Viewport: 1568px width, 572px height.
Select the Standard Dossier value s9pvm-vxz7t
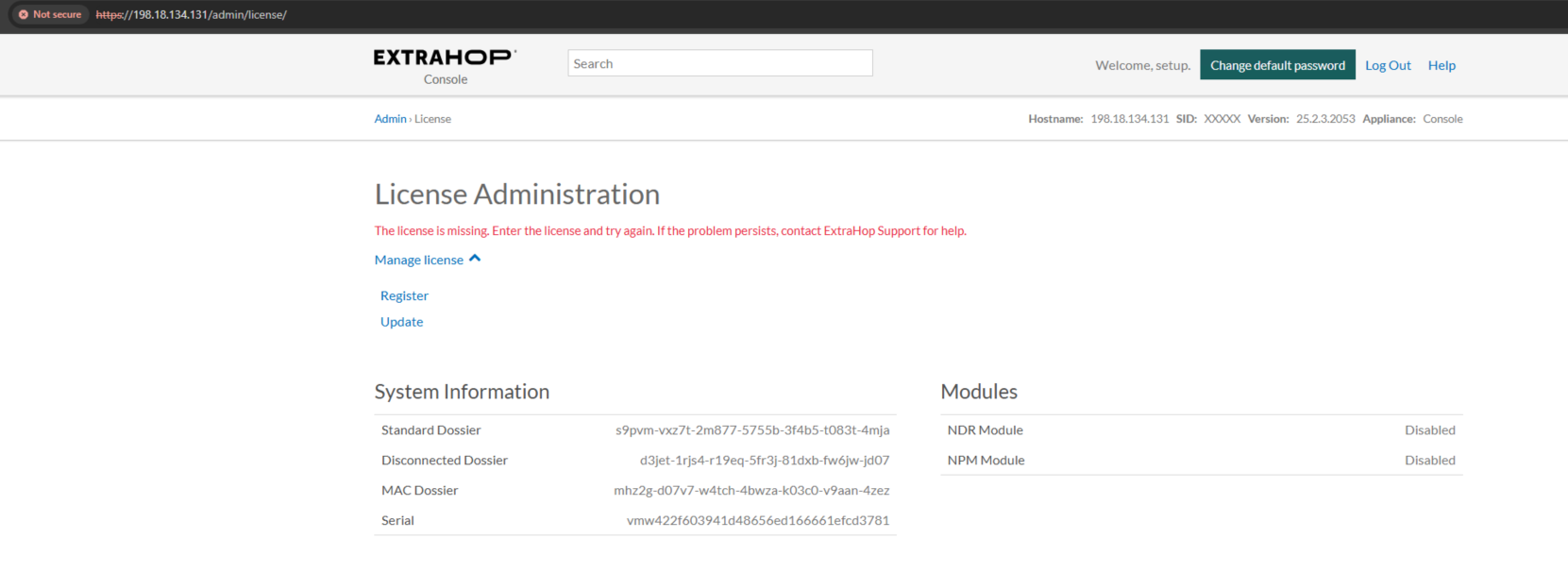click(752, 429)
